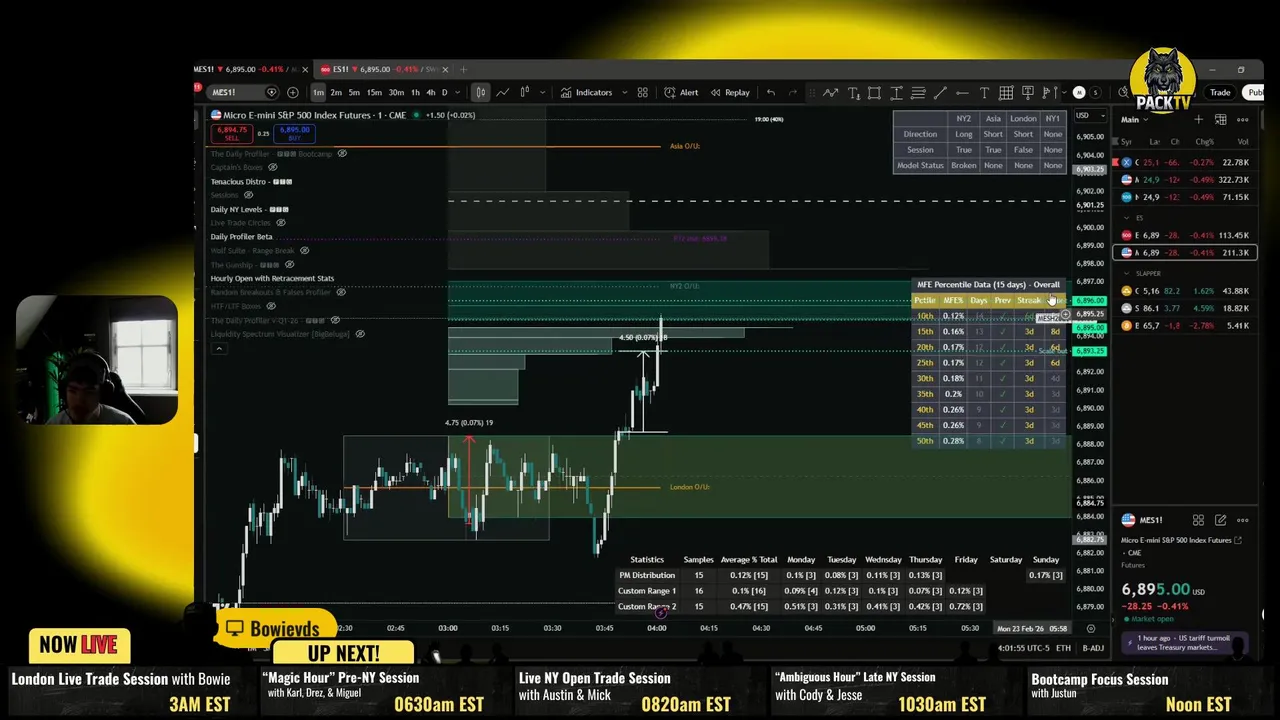This screenshot has height=720, width=1280.
Task: Select the fib level lines tool
Action: (x=918, y=92)
